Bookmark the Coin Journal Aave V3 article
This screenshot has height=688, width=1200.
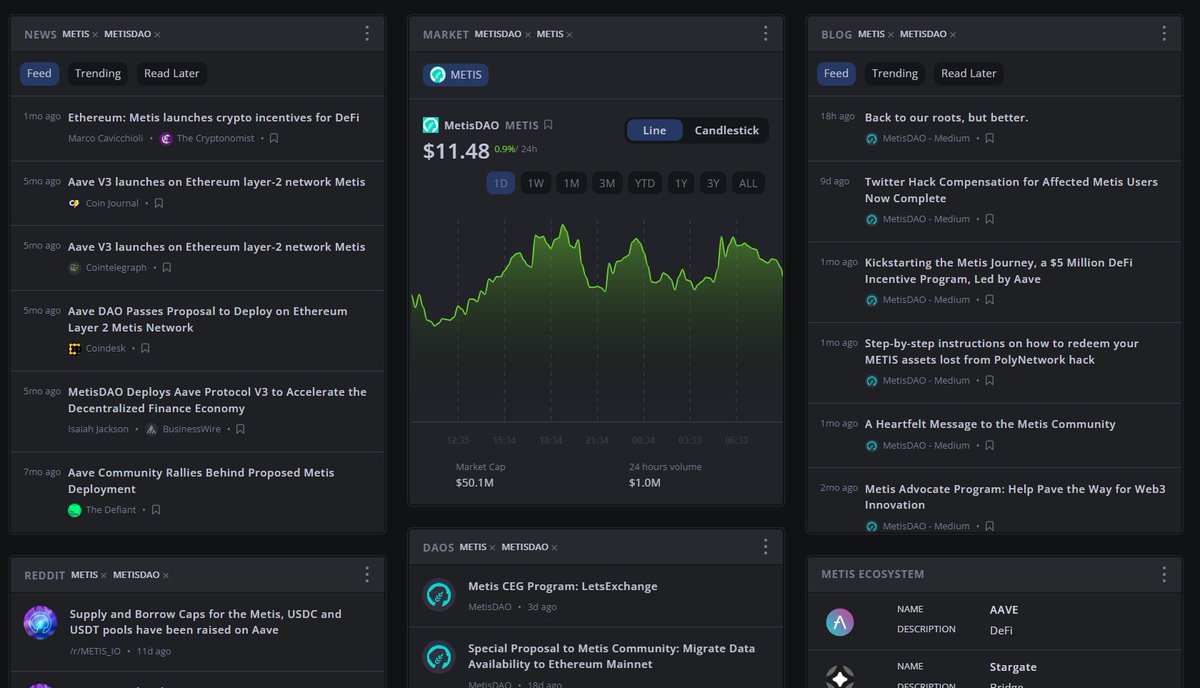coord(159,204)
